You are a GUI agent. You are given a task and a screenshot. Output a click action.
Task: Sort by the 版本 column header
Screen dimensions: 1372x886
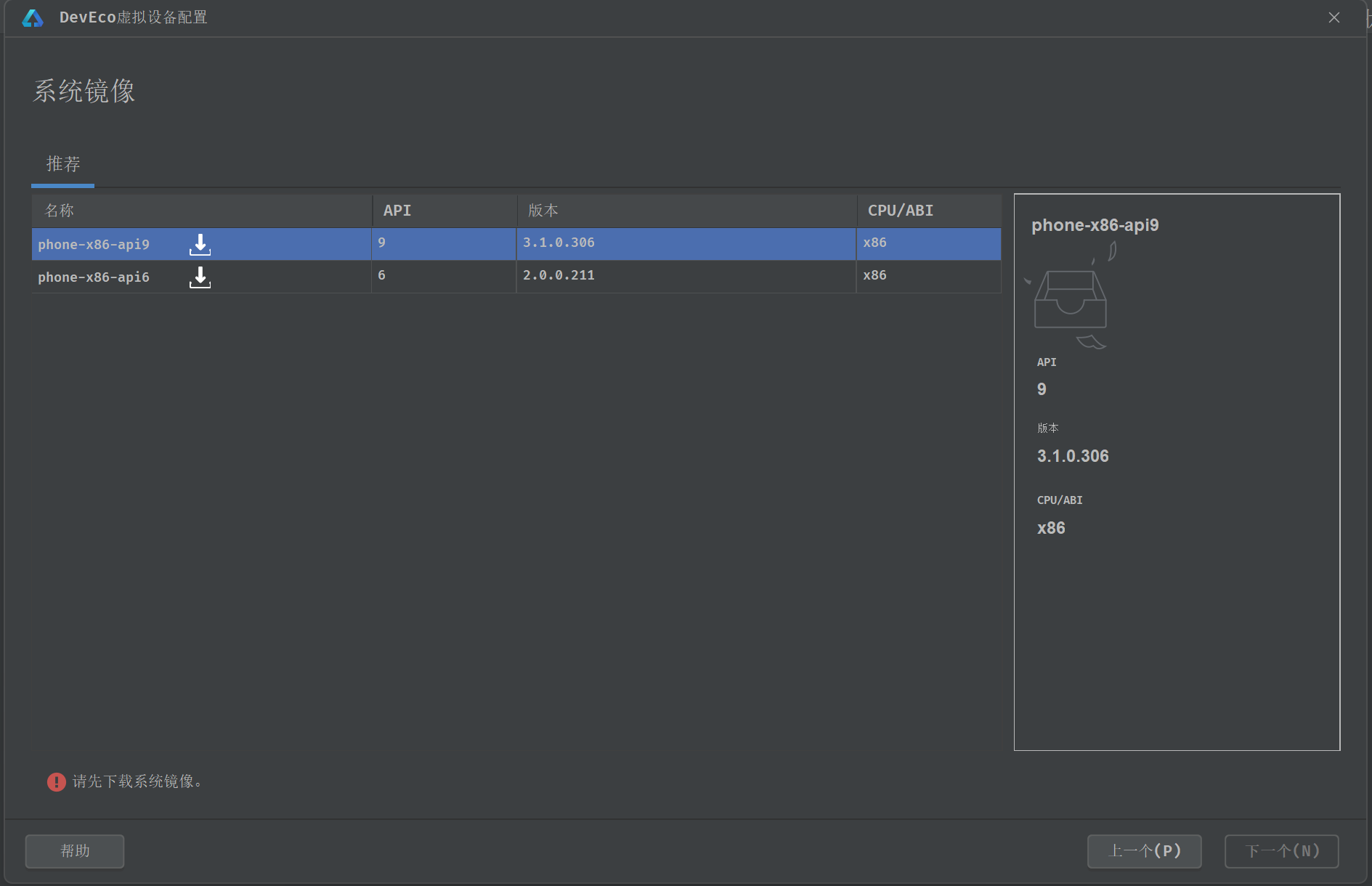coord(687,211)
